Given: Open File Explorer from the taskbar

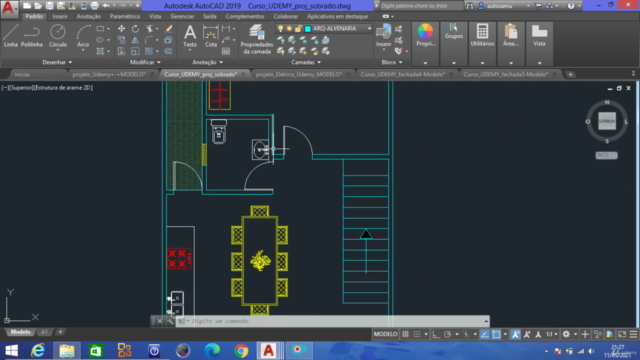Looking at the screenshot, I should [67, 350].
